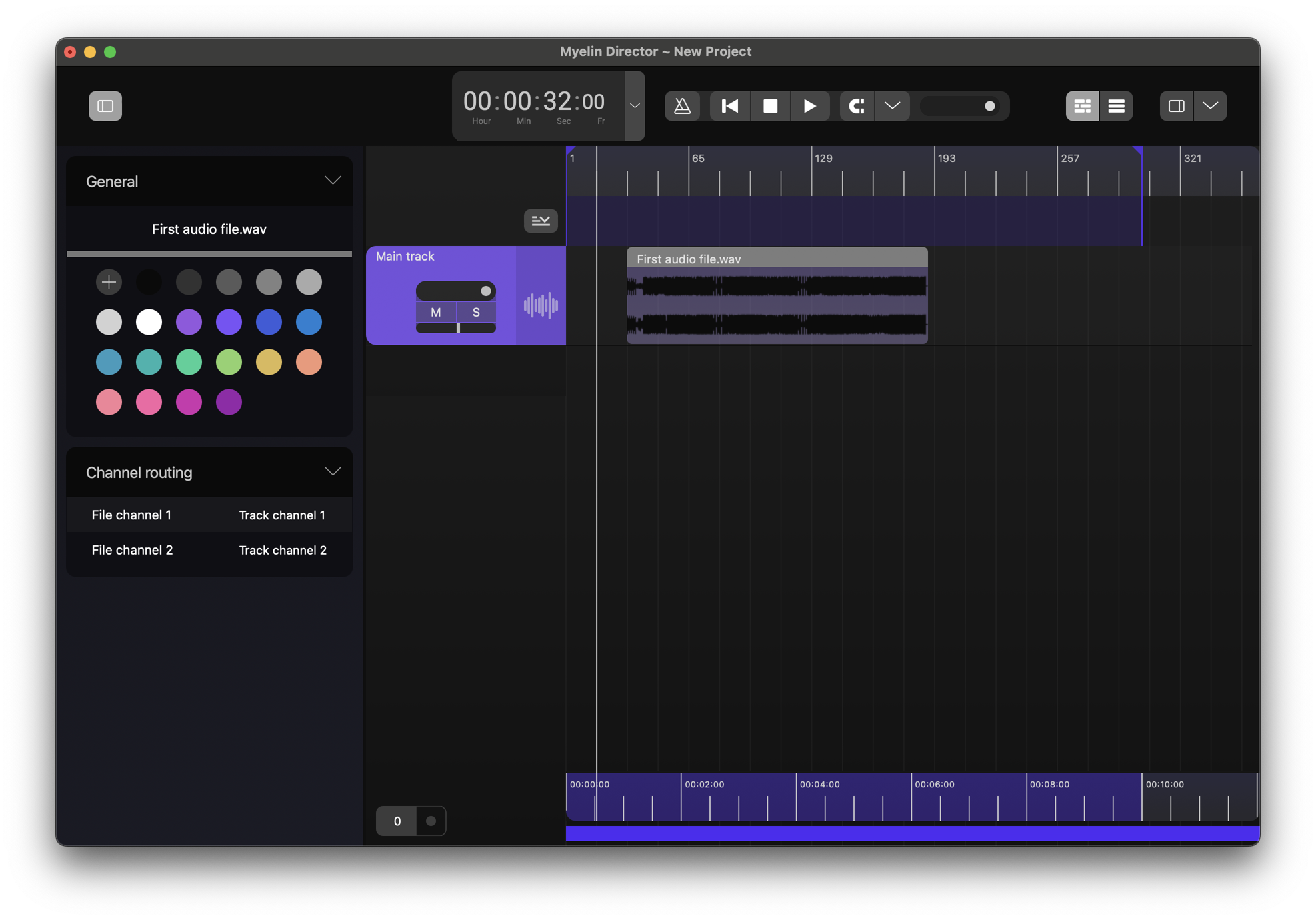Toggle the right inspector panel icon
This screenshot has width=1316, height=920.
click(x=1176, y=106)
